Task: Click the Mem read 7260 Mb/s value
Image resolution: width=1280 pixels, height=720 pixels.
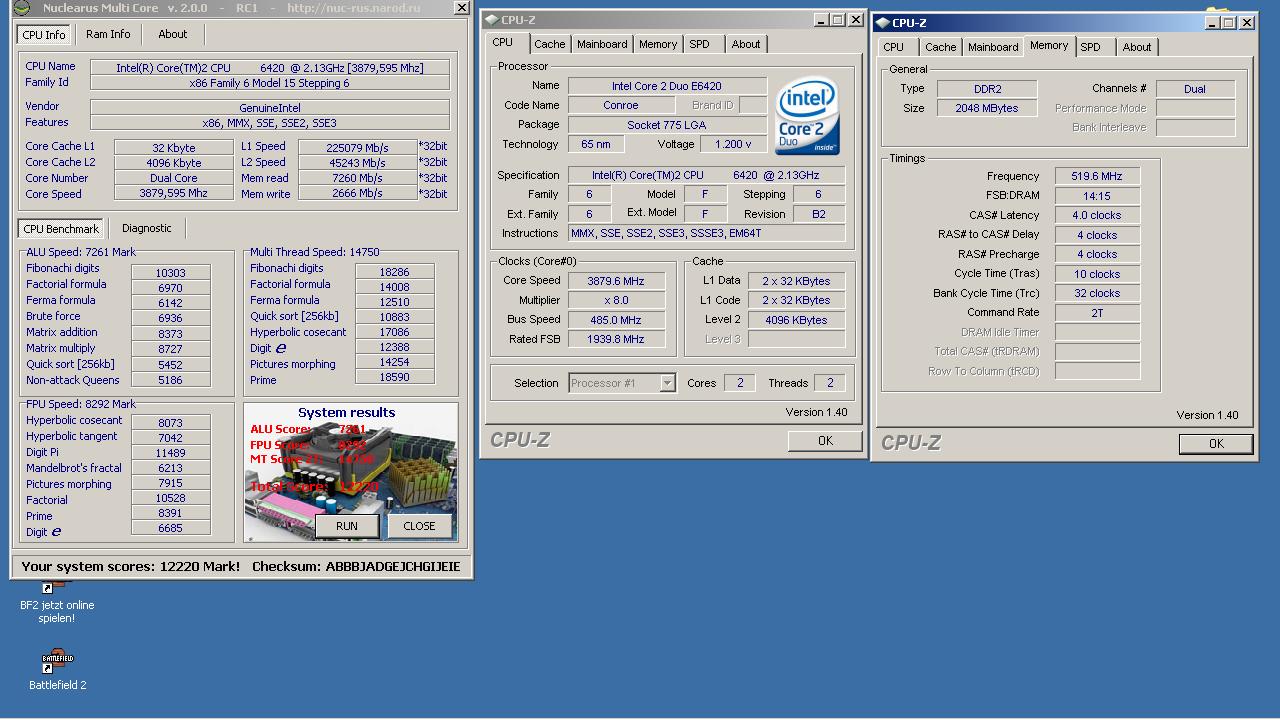Action: click(356, 178)
